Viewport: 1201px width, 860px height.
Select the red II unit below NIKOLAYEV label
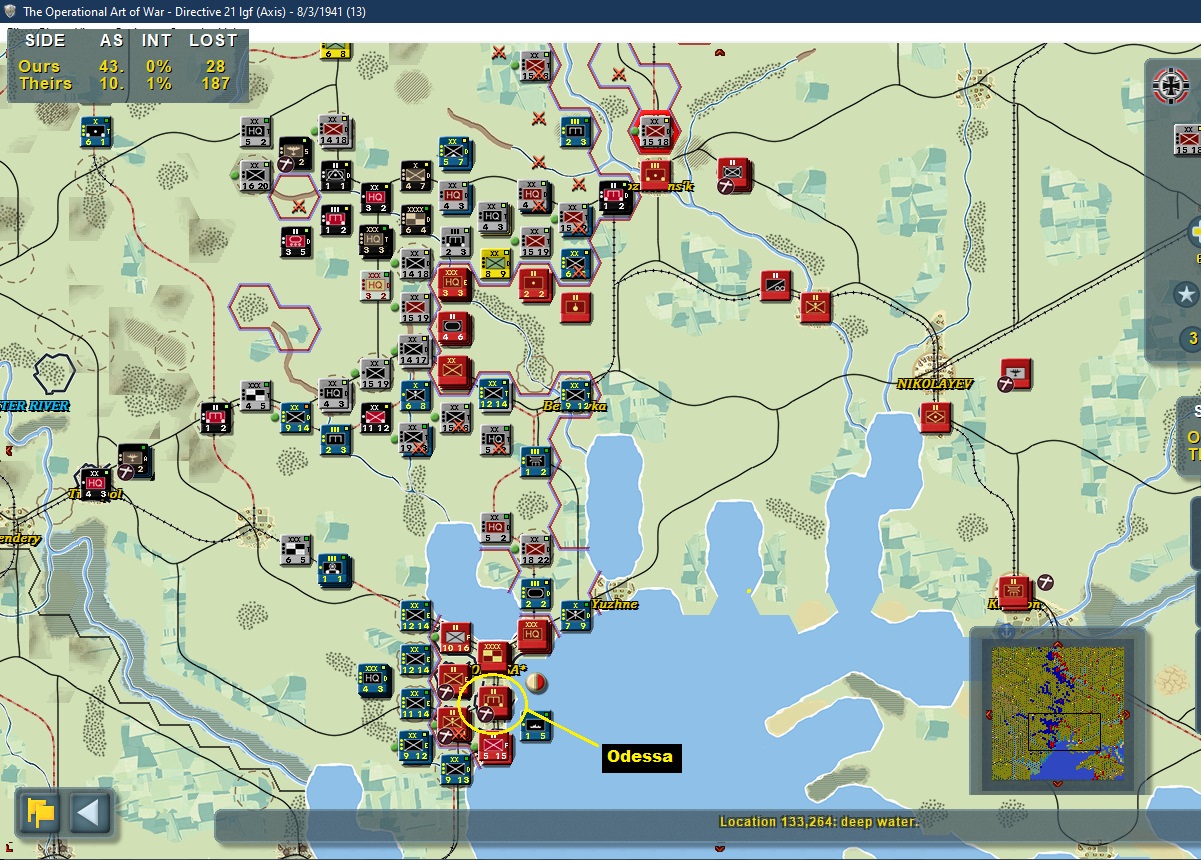937,417
